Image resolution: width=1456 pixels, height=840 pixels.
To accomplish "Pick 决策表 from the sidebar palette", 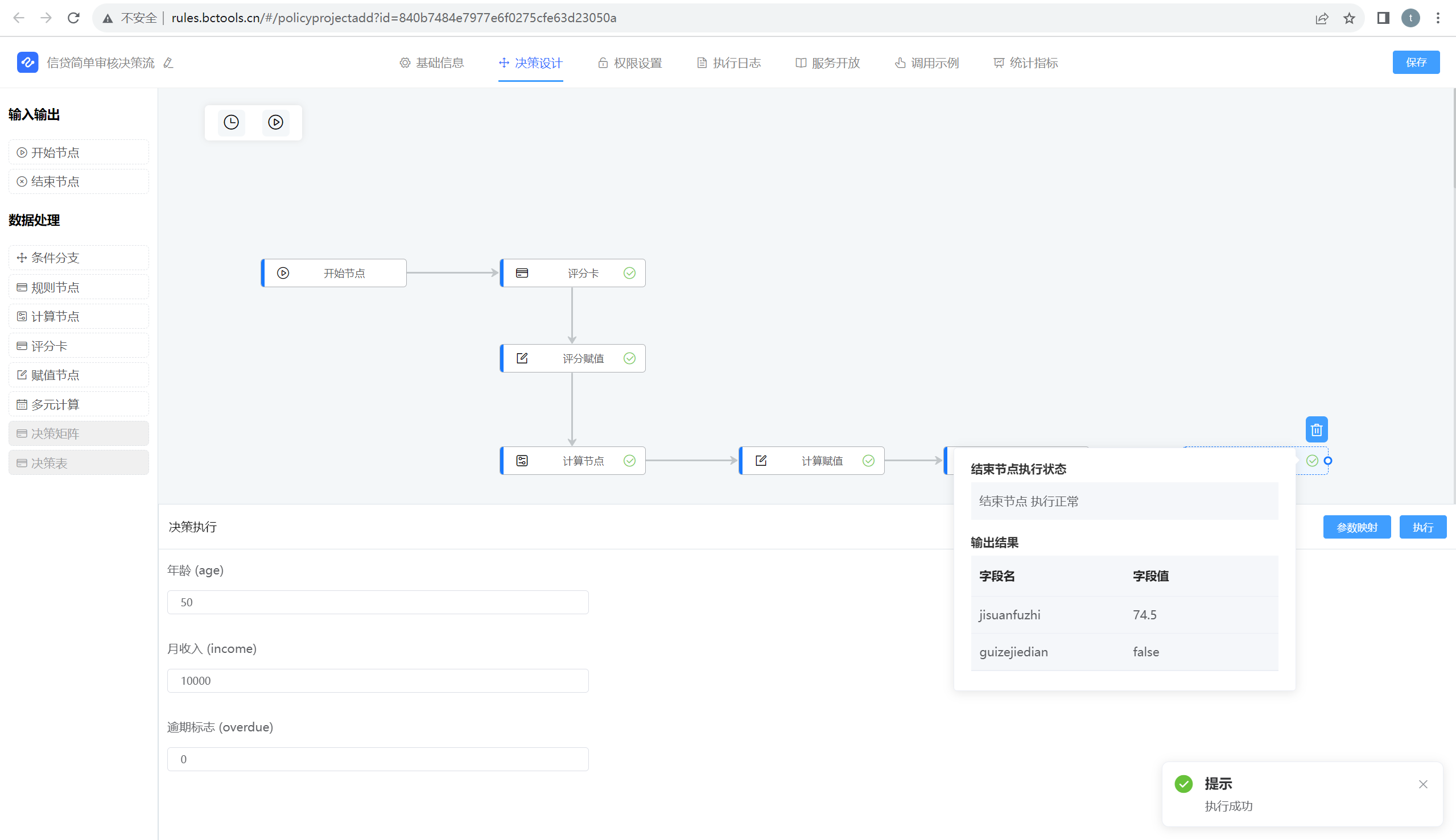I will [x=79, y=463].
